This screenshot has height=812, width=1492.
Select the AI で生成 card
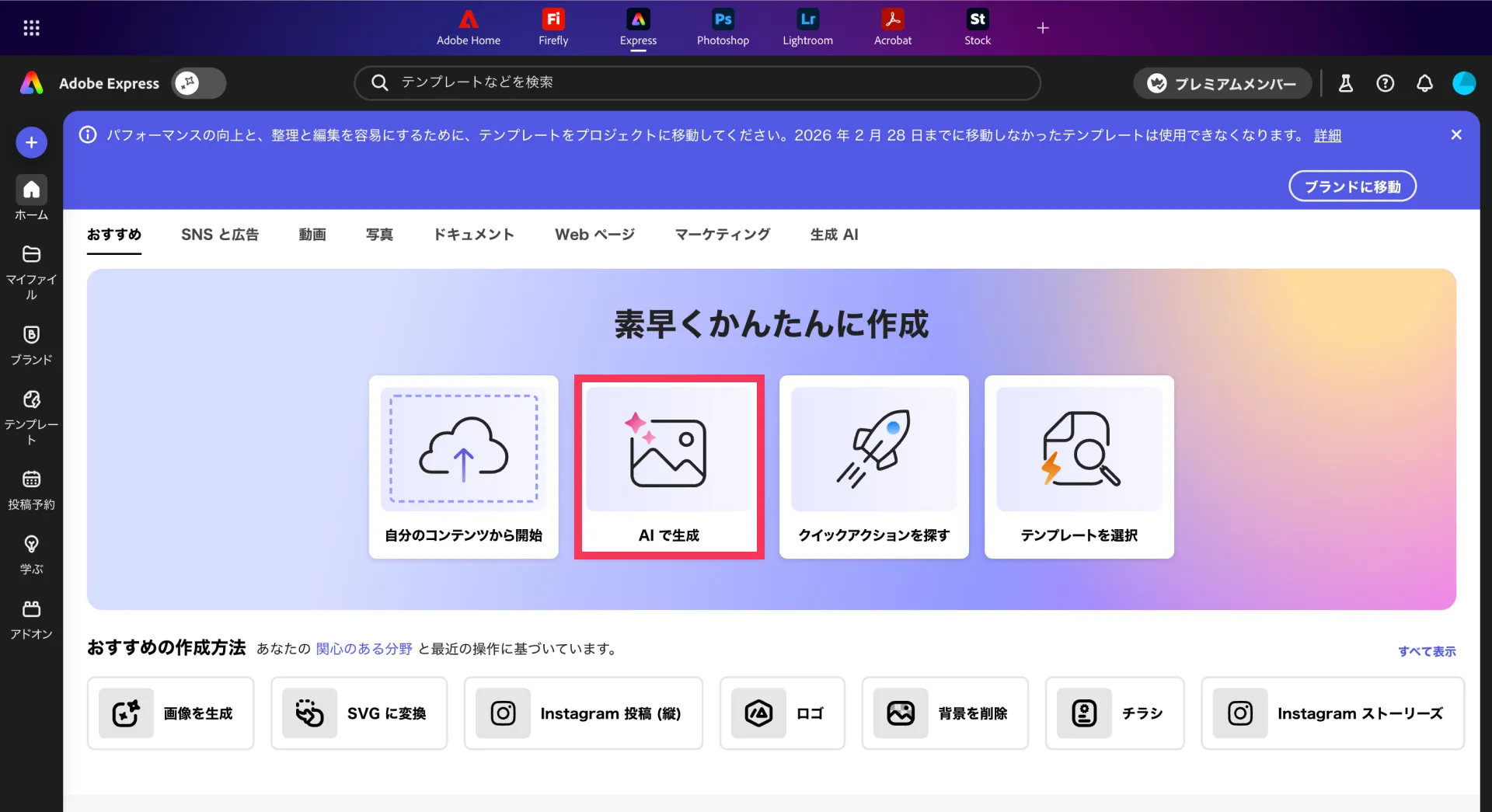[x=669, y=467]
